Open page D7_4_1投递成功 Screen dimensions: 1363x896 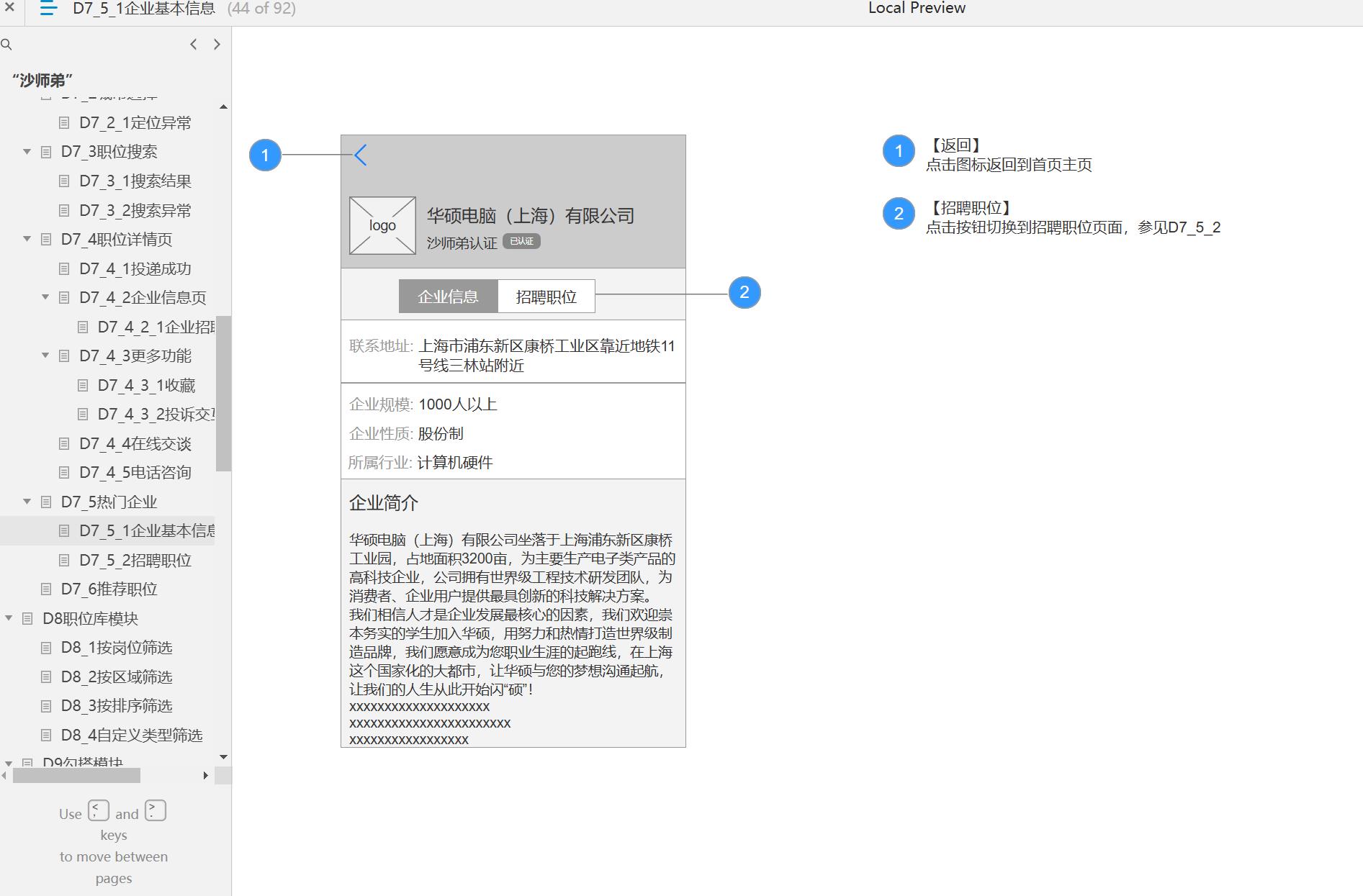135,268
